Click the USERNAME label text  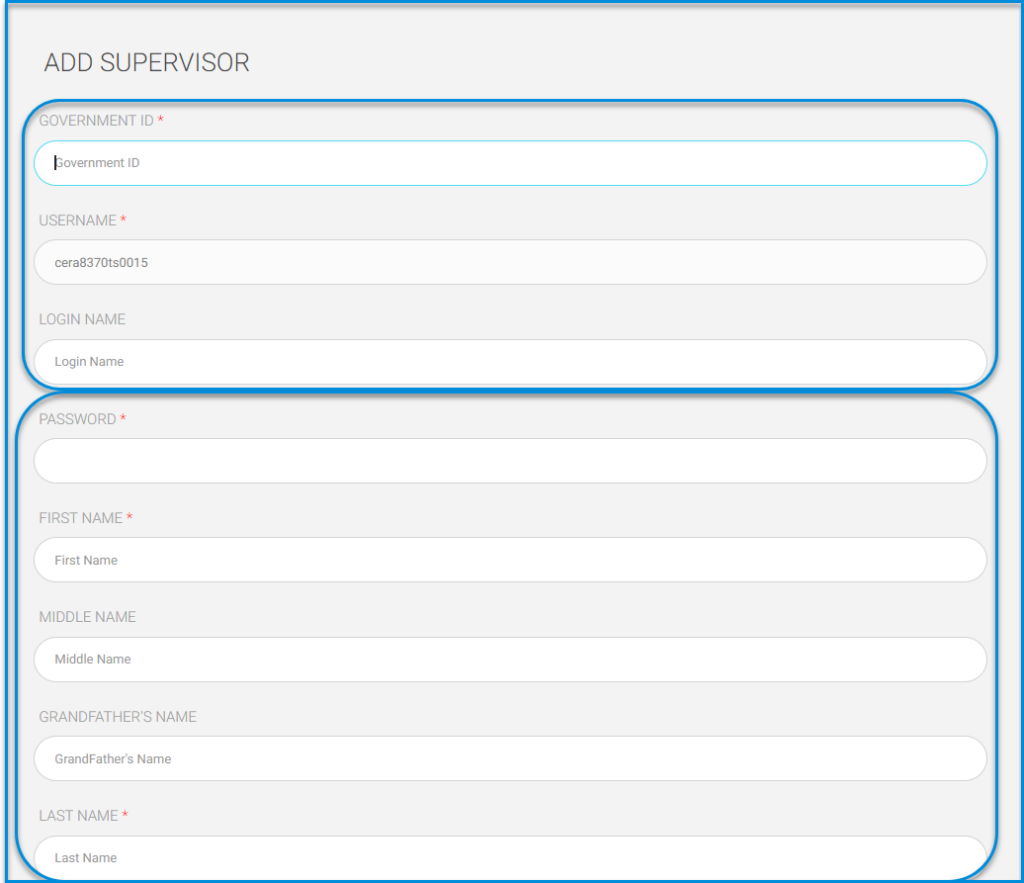77,221
